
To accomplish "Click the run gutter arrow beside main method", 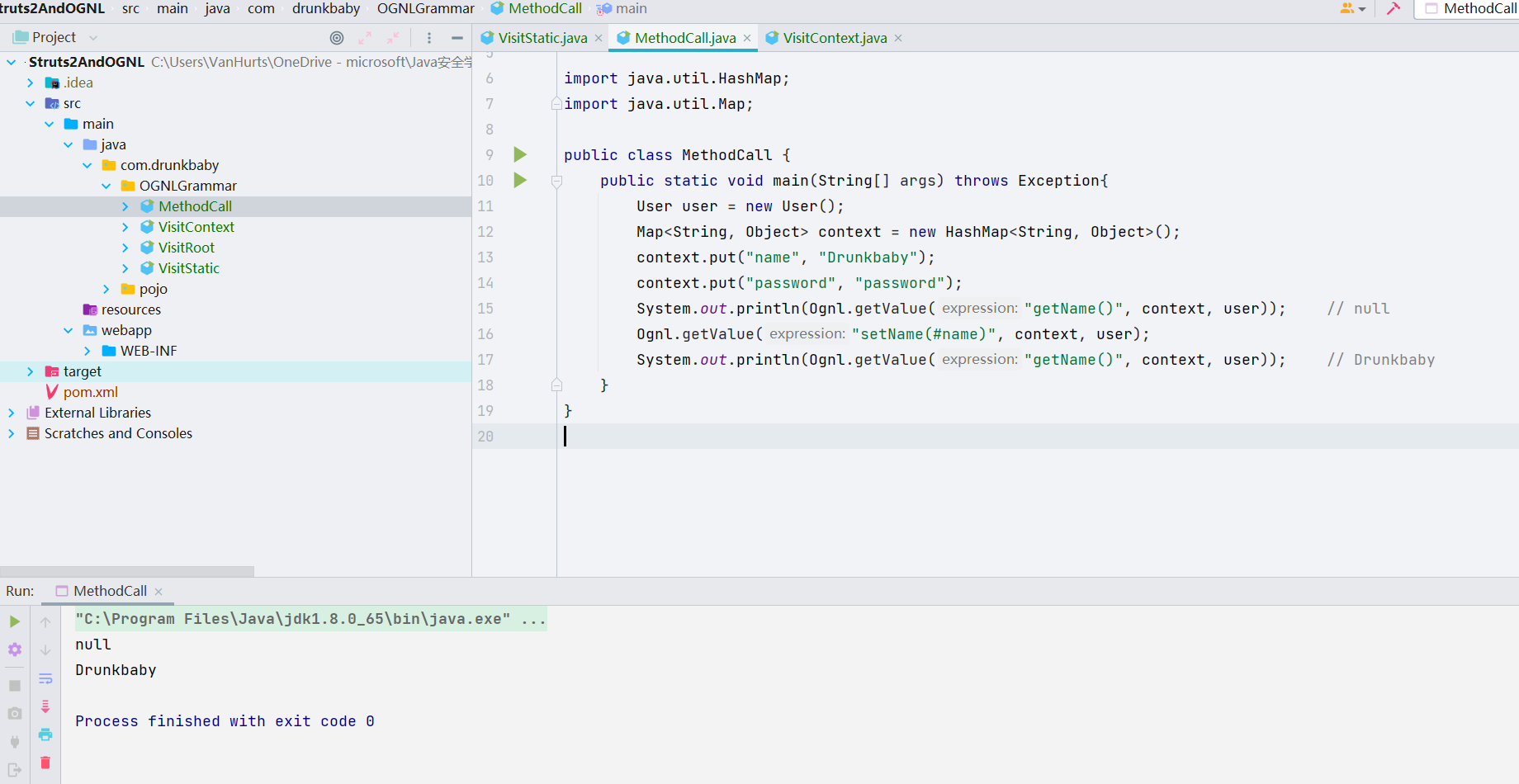I will (x=520, y=181).
